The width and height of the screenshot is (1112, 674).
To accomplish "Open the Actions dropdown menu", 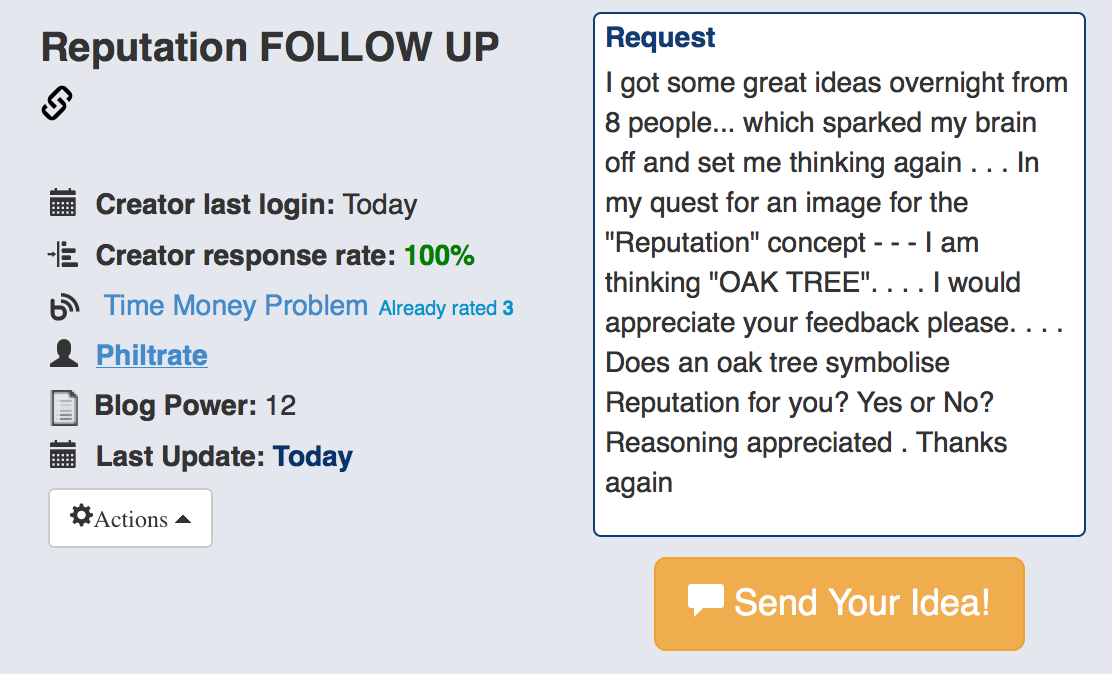I will (x=130, y=518).
